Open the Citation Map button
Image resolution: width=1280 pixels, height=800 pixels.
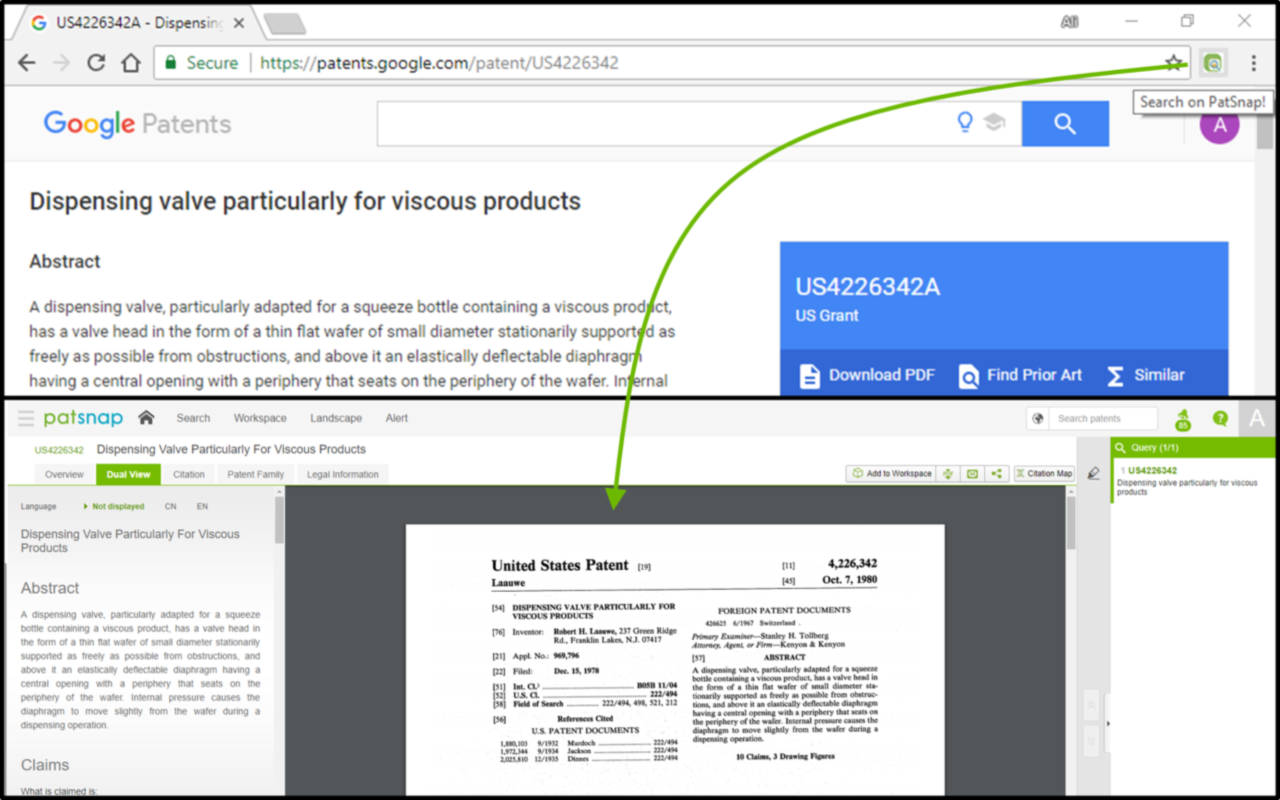tap(1044, 474)
